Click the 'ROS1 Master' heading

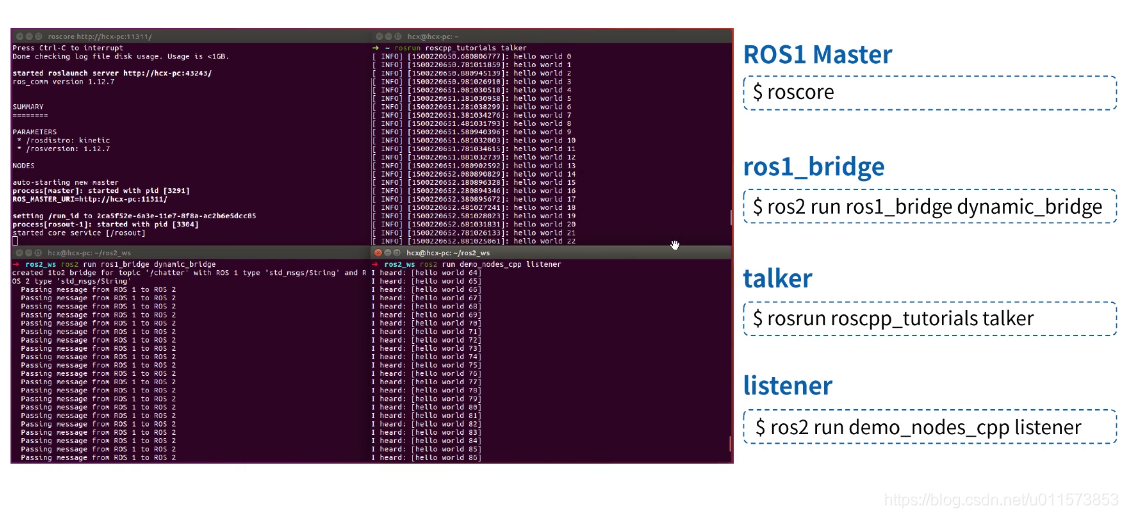click(x=818, y=55)
